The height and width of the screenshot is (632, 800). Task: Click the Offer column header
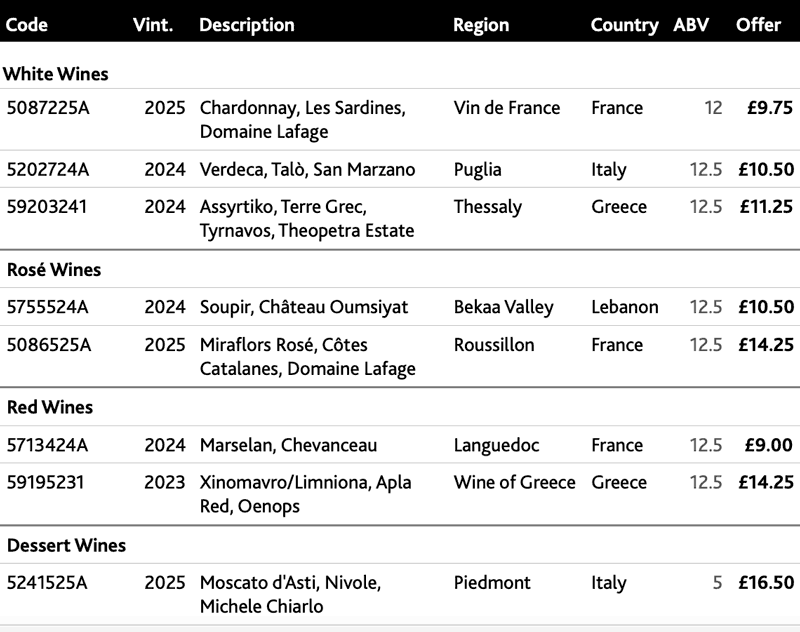[x=758, y=24]
